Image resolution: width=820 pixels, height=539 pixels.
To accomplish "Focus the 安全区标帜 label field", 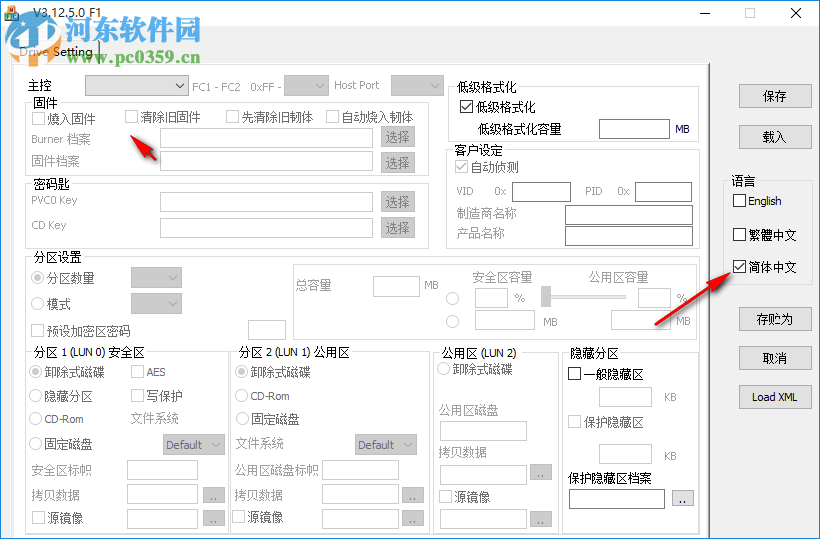I will [163, 470].
